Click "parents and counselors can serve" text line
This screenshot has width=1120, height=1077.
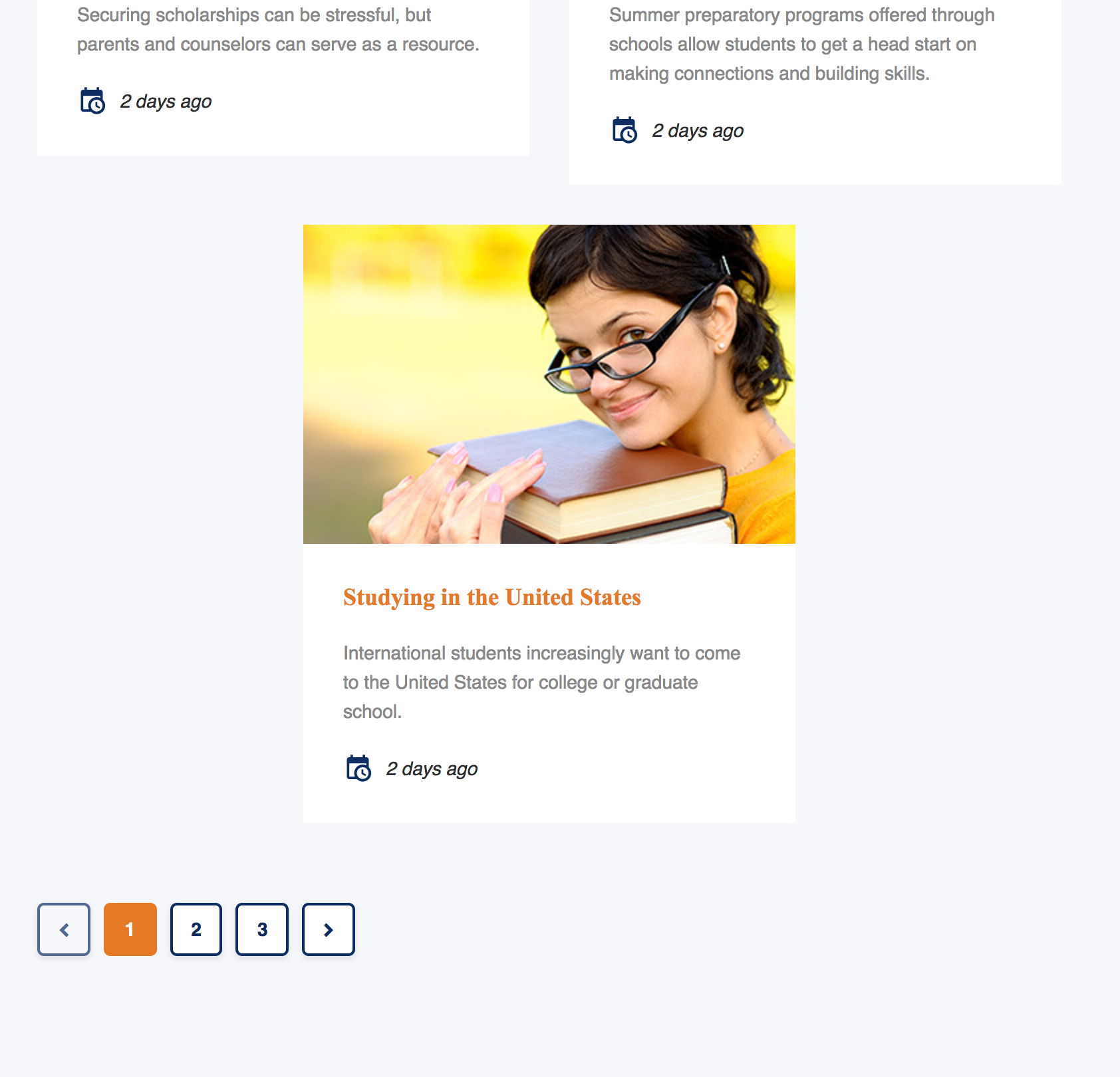pos(278,45)
